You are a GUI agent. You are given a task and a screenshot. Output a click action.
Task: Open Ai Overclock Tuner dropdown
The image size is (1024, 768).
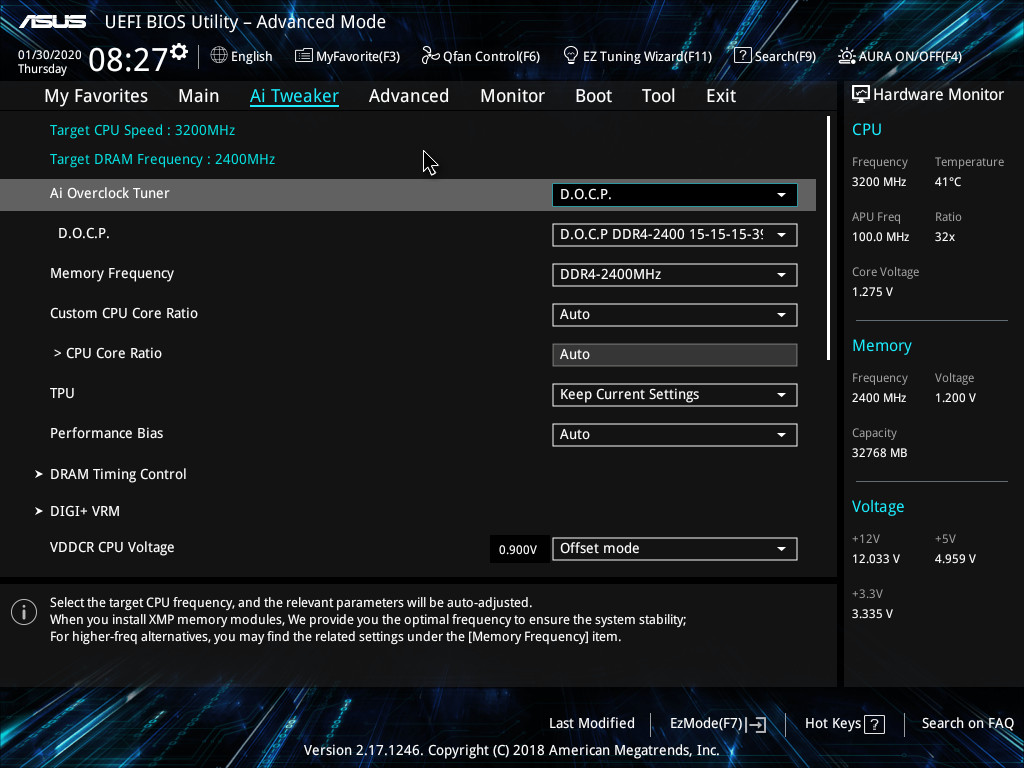[675, 195]
